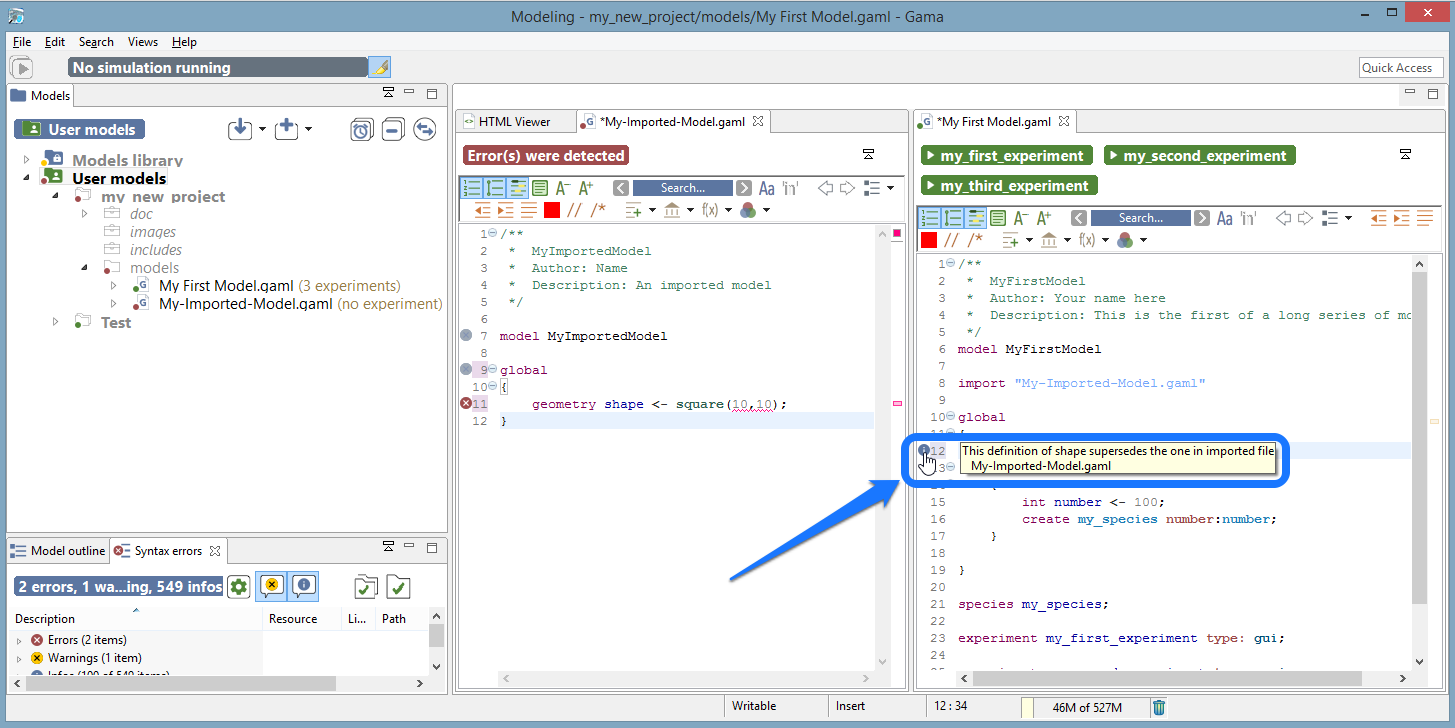Viewport: 1455px width, 728px height.
Task: Switch to the HTML Viewer tab
Action: [x=515, y=121]
